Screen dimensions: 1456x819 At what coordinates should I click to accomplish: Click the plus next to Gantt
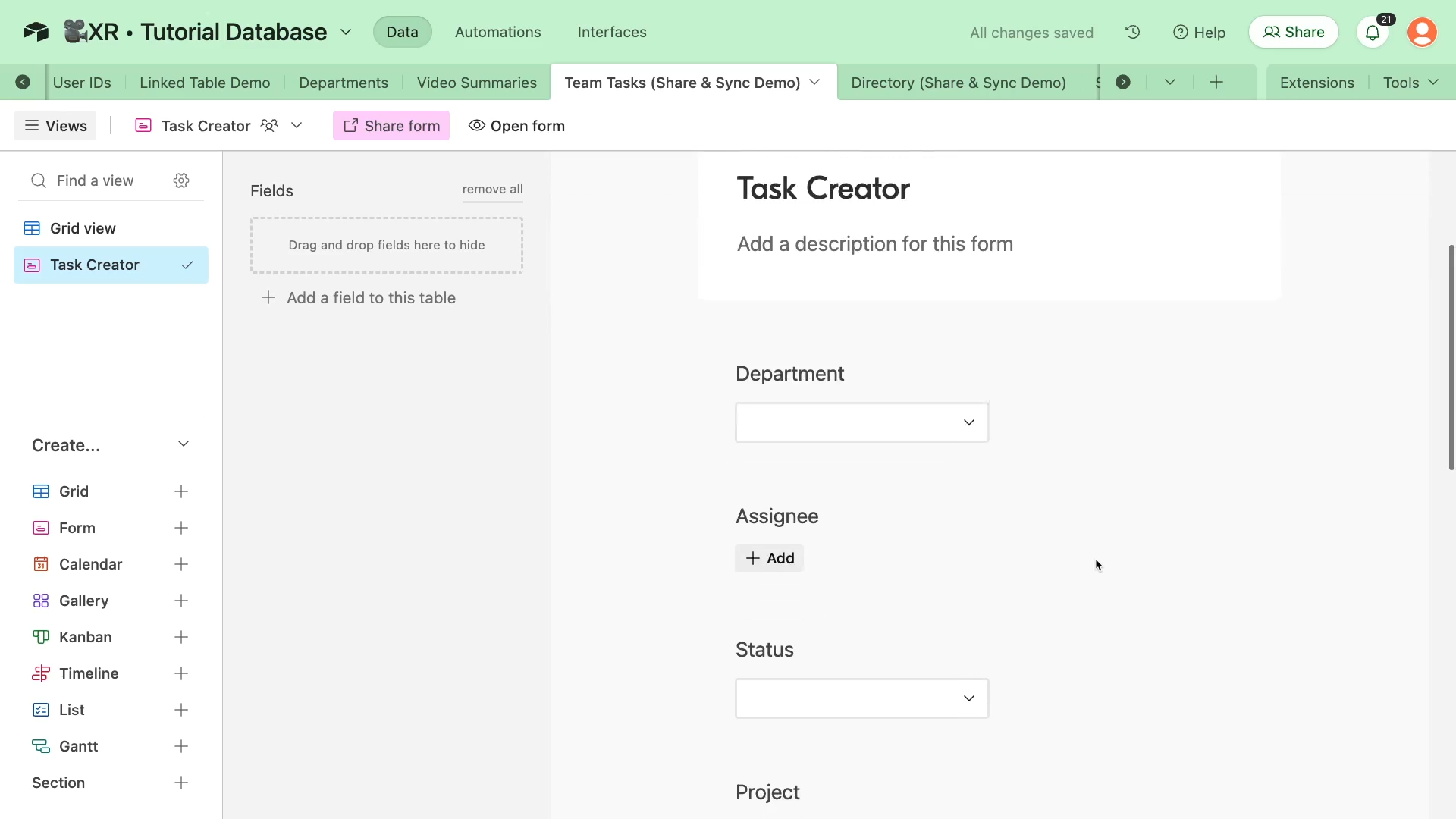point(181,746)
